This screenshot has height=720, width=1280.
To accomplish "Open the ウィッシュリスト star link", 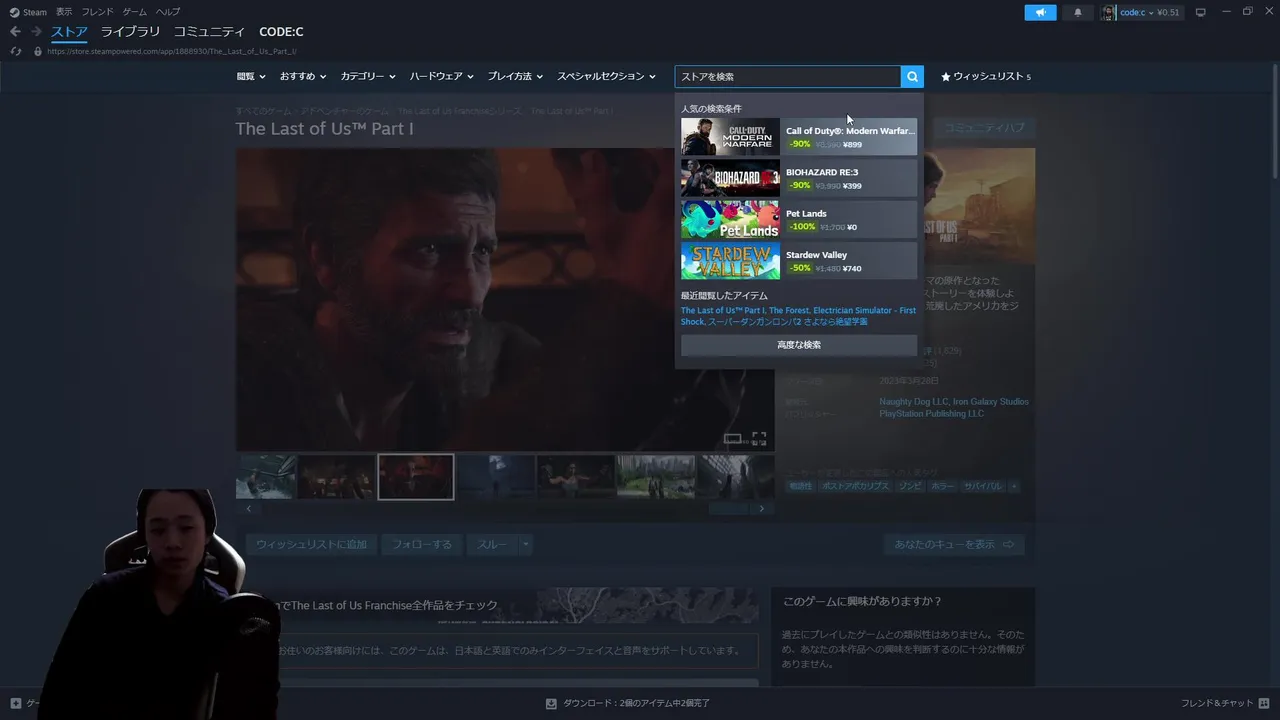I will (x=986, y=76).
